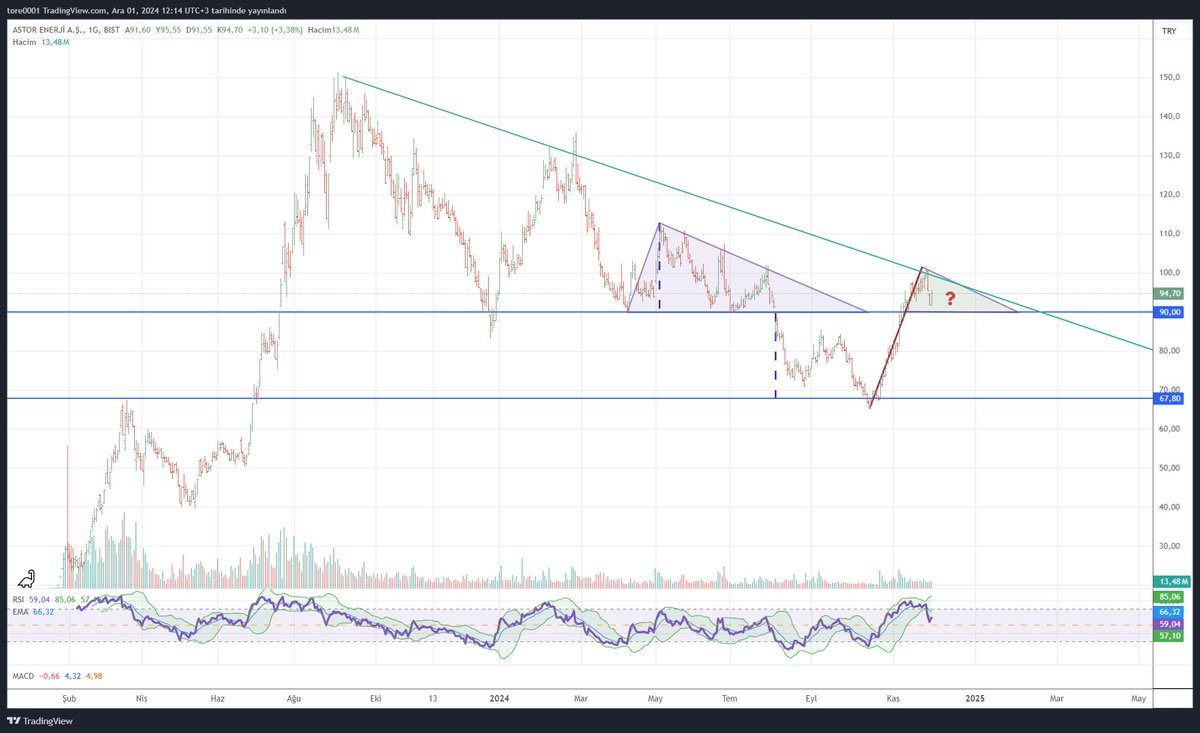1200x733 pixels.
Task: Click the Eki month label on time axis
Action: pyautogui.click(x=375, y=699)
